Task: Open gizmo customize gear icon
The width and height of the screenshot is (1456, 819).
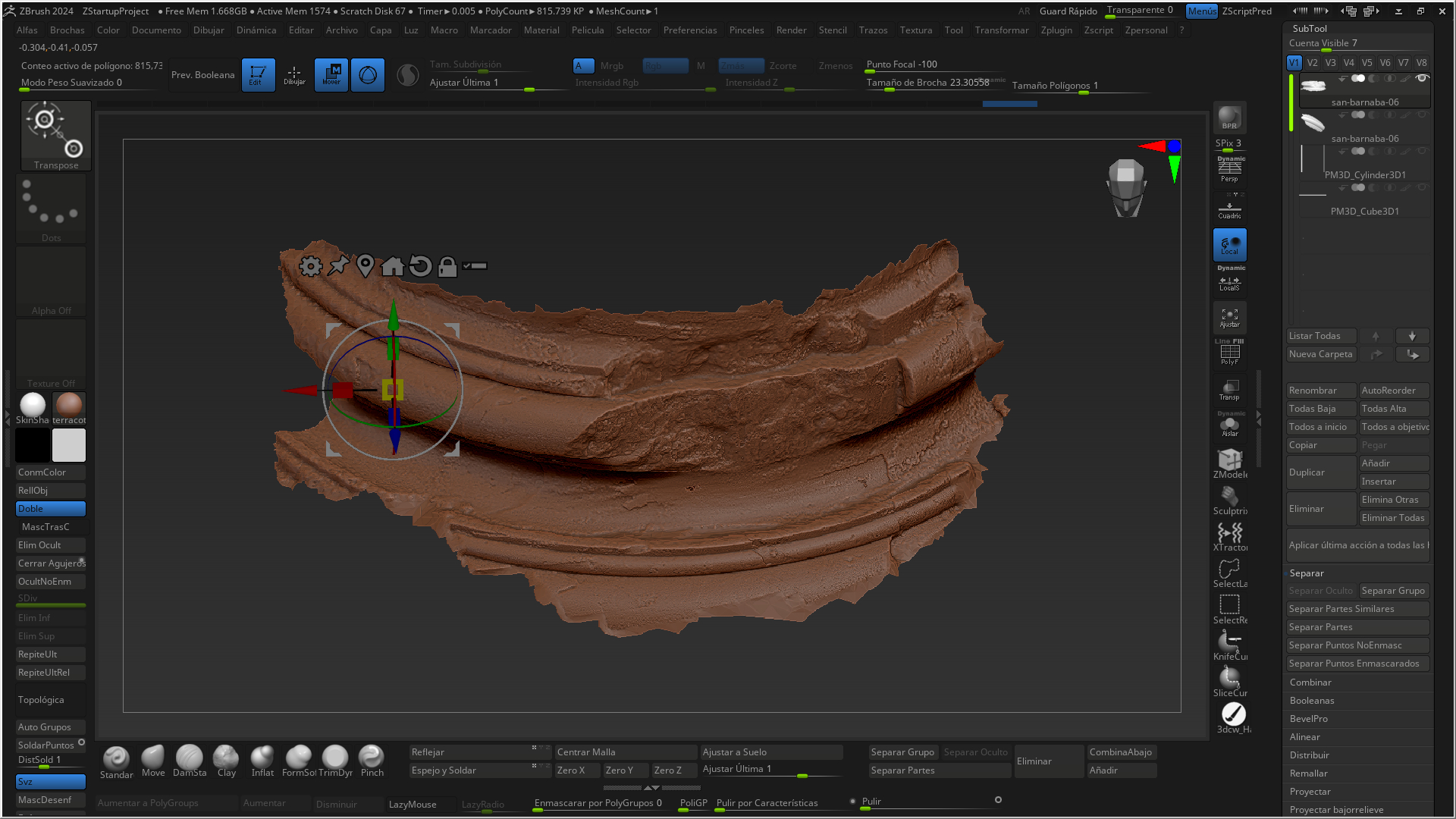Action: coord(310,266)
